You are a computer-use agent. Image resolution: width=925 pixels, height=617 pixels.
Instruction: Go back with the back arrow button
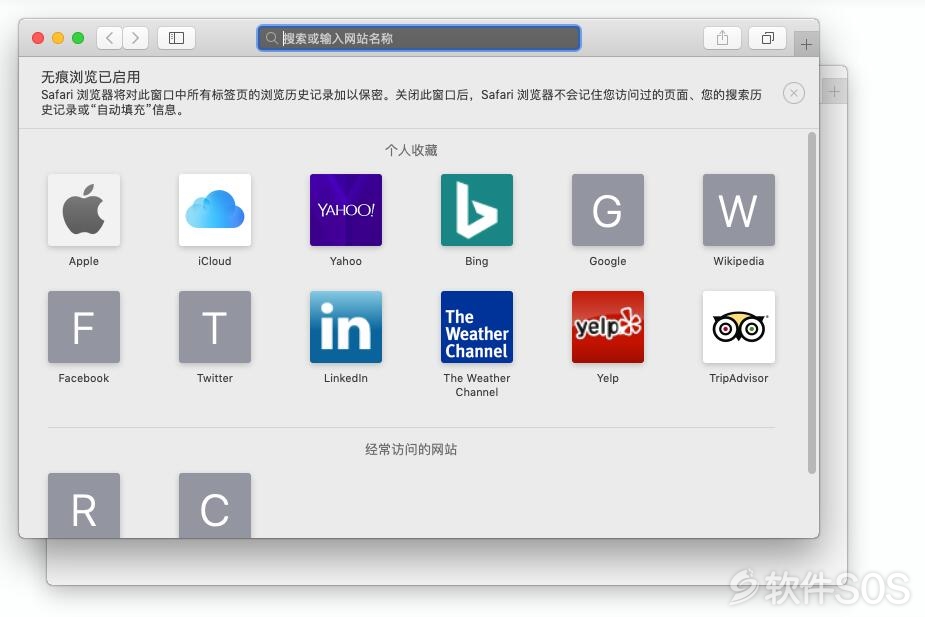coord(110,38)
